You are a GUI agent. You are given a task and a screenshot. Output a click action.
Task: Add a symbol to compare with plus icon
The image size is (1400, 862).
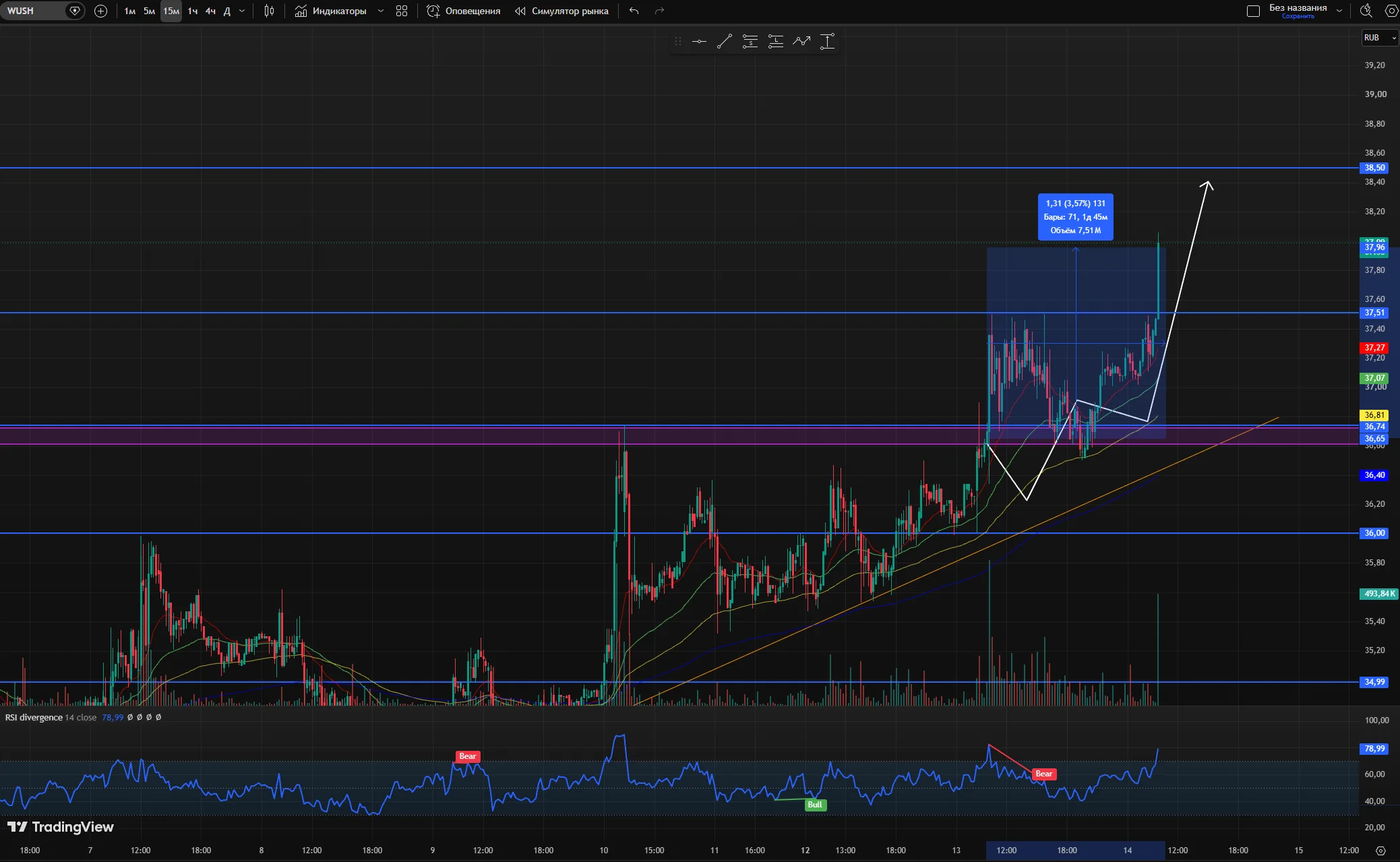pyautogui.click(x=101, y=11)
